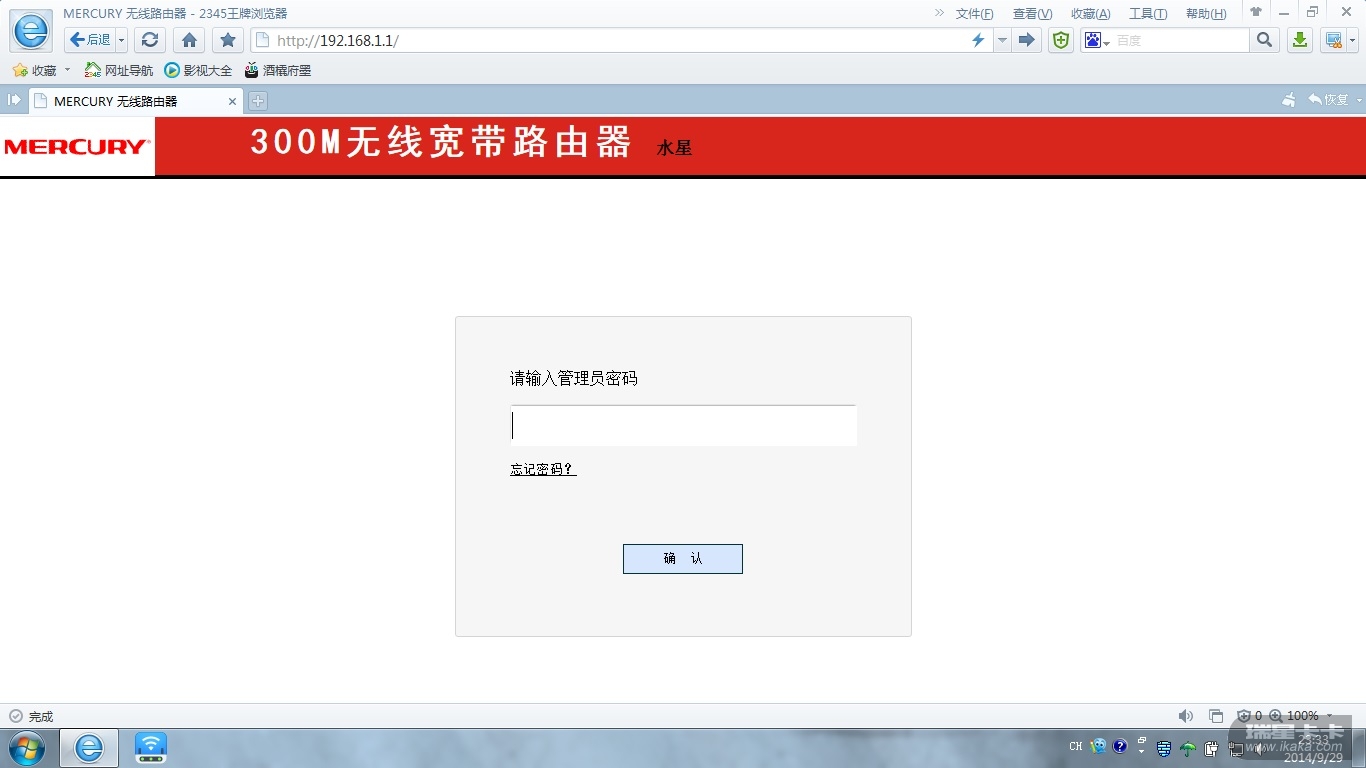1366x768 pixels.
Task: Focus the admin password input field
Action: [684, 426]
